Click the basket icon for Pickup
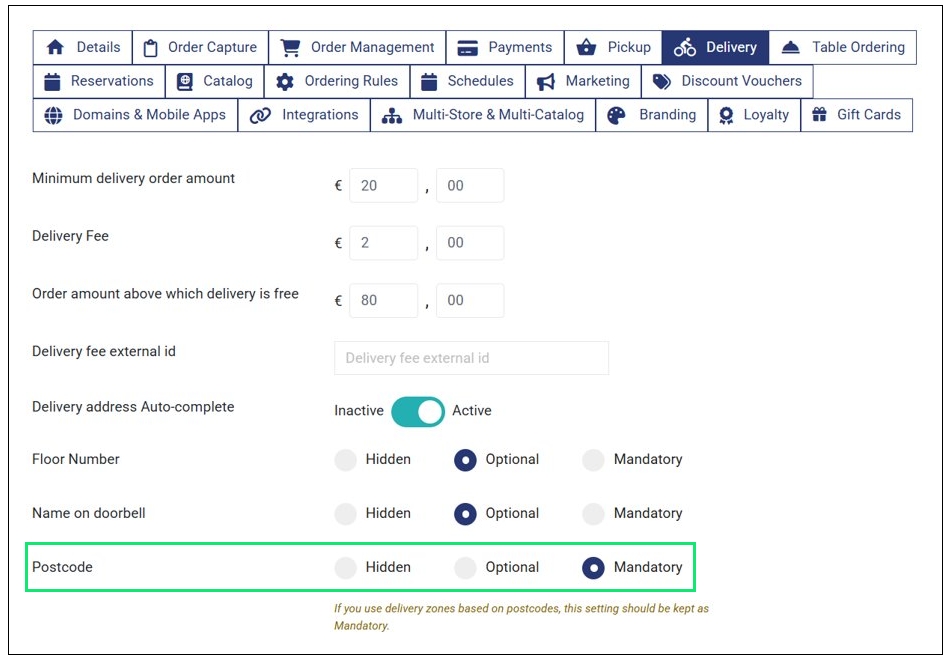The height and width of the screenshot is (661, 951). point(586,47)
